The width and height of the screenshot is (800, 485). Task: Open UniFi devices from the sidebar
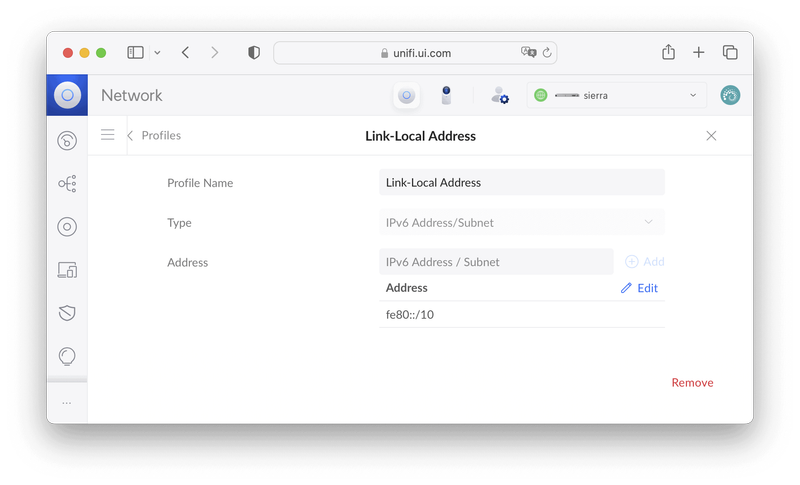tap(67, 227)
